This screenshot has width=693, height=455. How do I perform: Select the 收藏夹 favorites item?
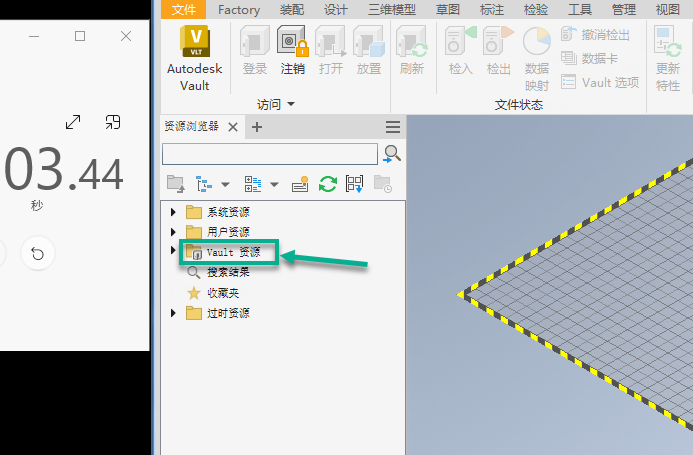point(213,293)
